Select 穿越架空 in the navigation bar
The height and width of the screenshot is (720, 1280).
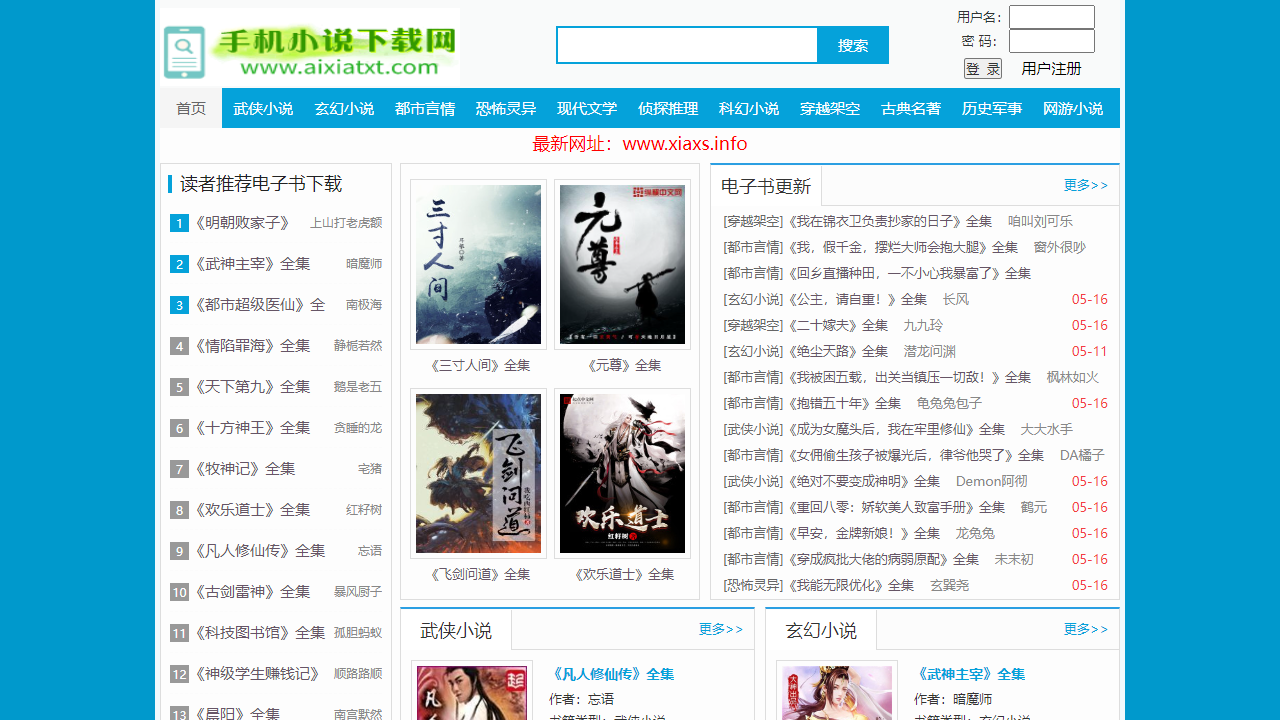click(830, 108)
